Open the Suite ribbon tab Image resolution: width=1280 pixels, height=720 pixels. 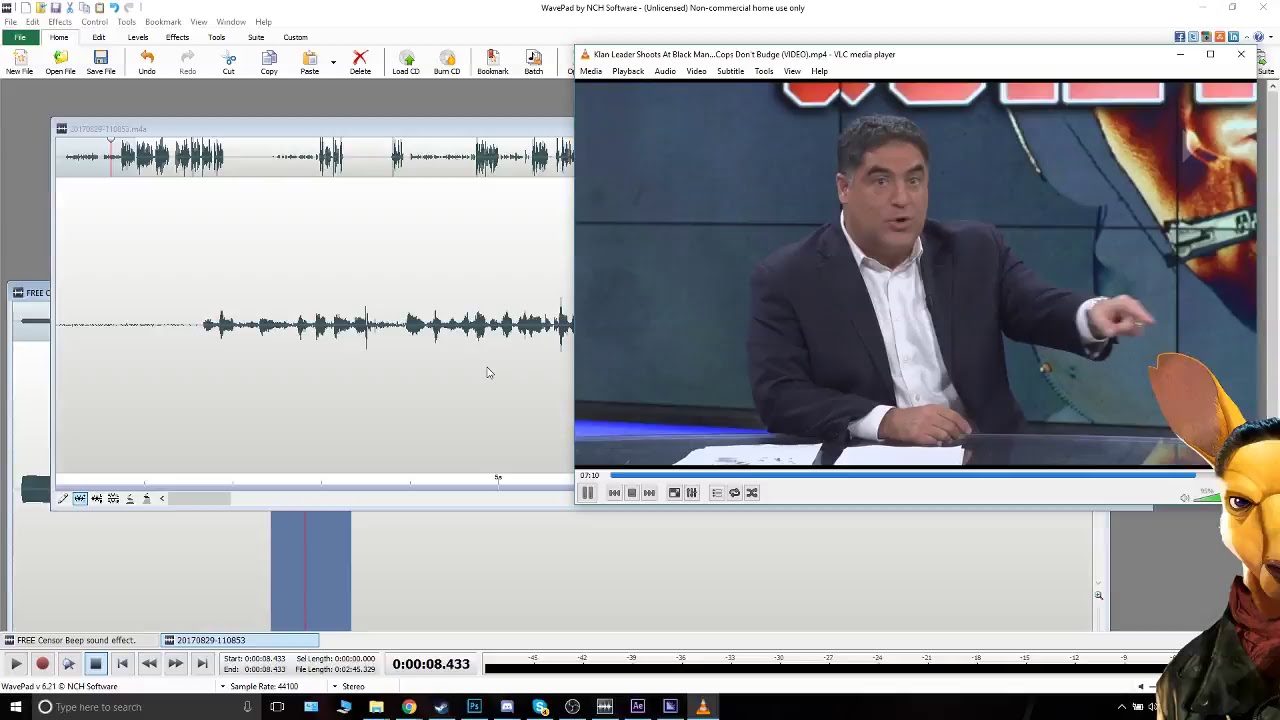point(256,37)
